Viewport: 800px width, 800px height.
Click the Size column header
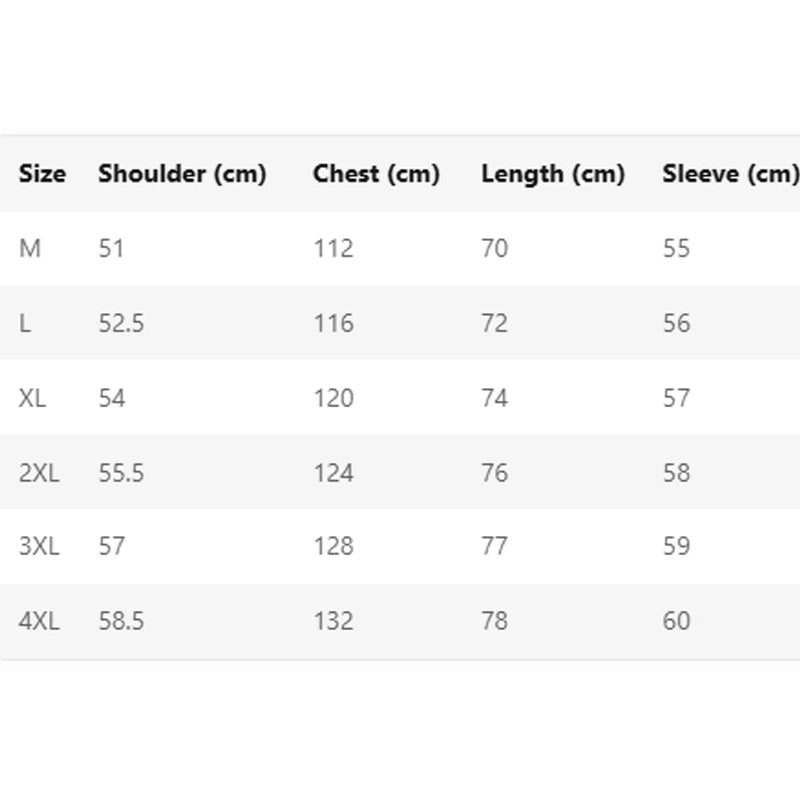pos(42,174)
